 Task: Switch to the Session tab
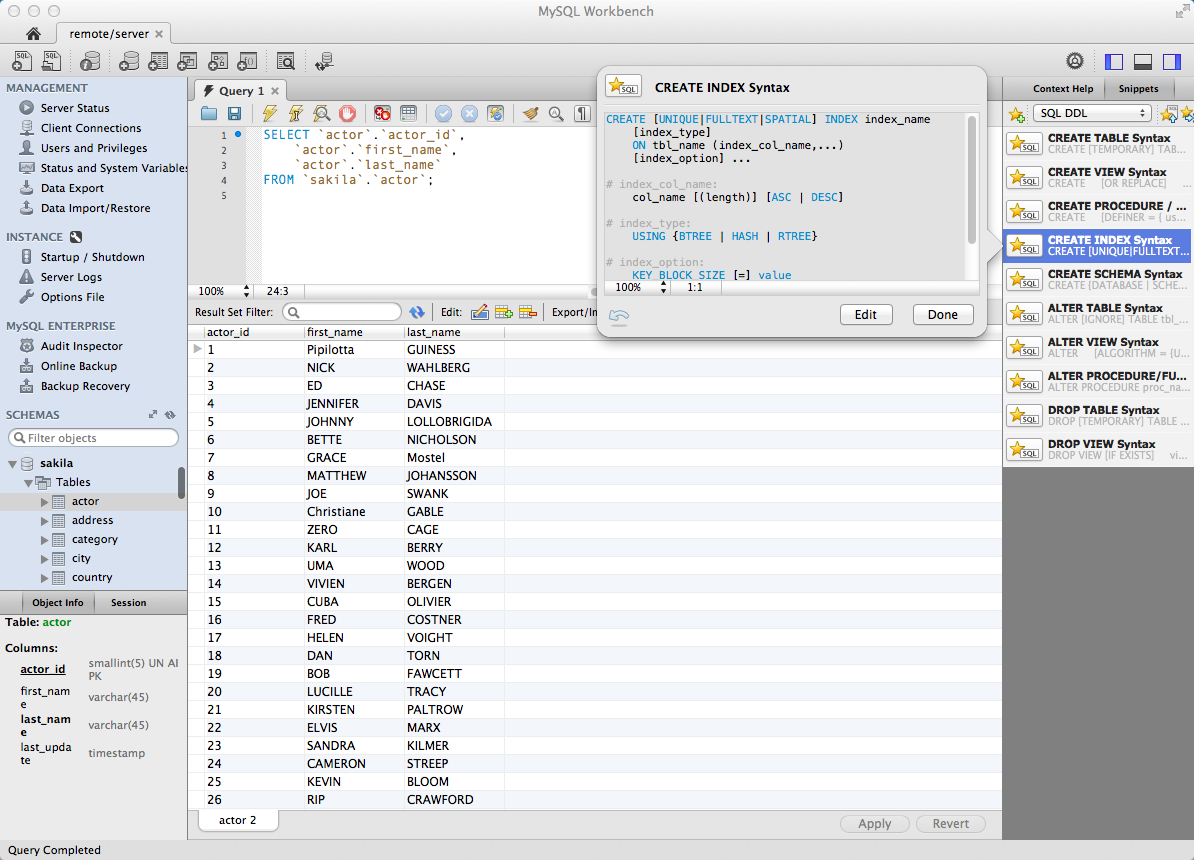click(x=128, y=602)
